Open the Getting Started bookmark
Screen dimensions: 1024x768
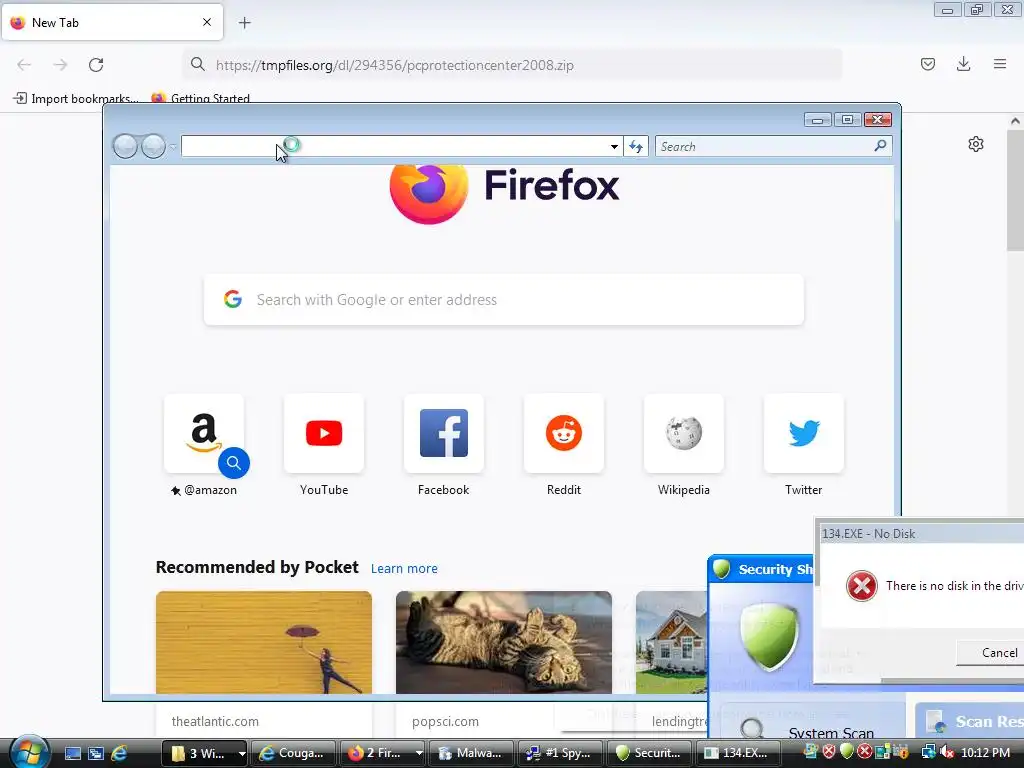point(200,99)
